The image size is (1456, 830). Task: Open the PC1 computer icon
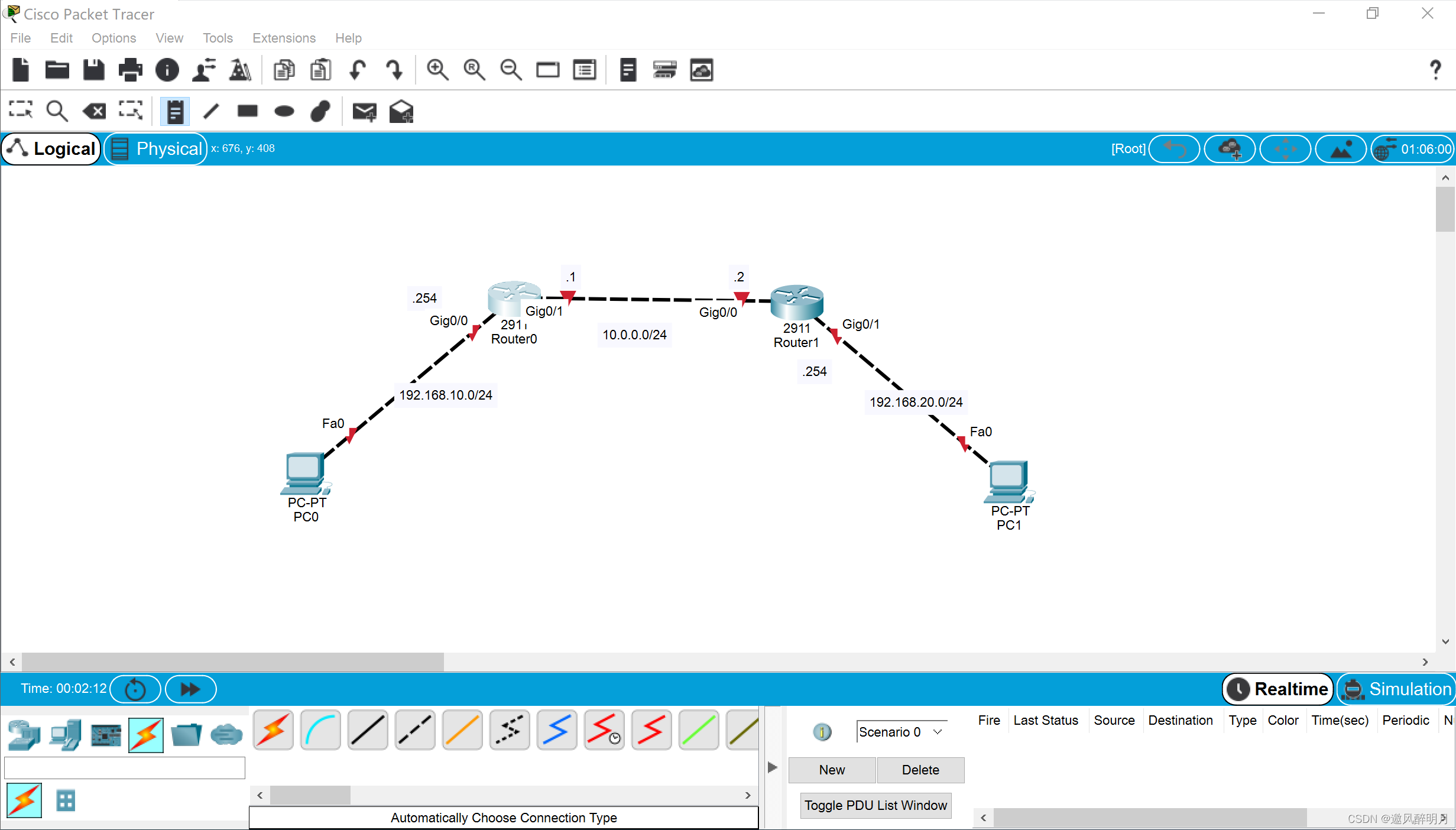[x=1009, y=480]
